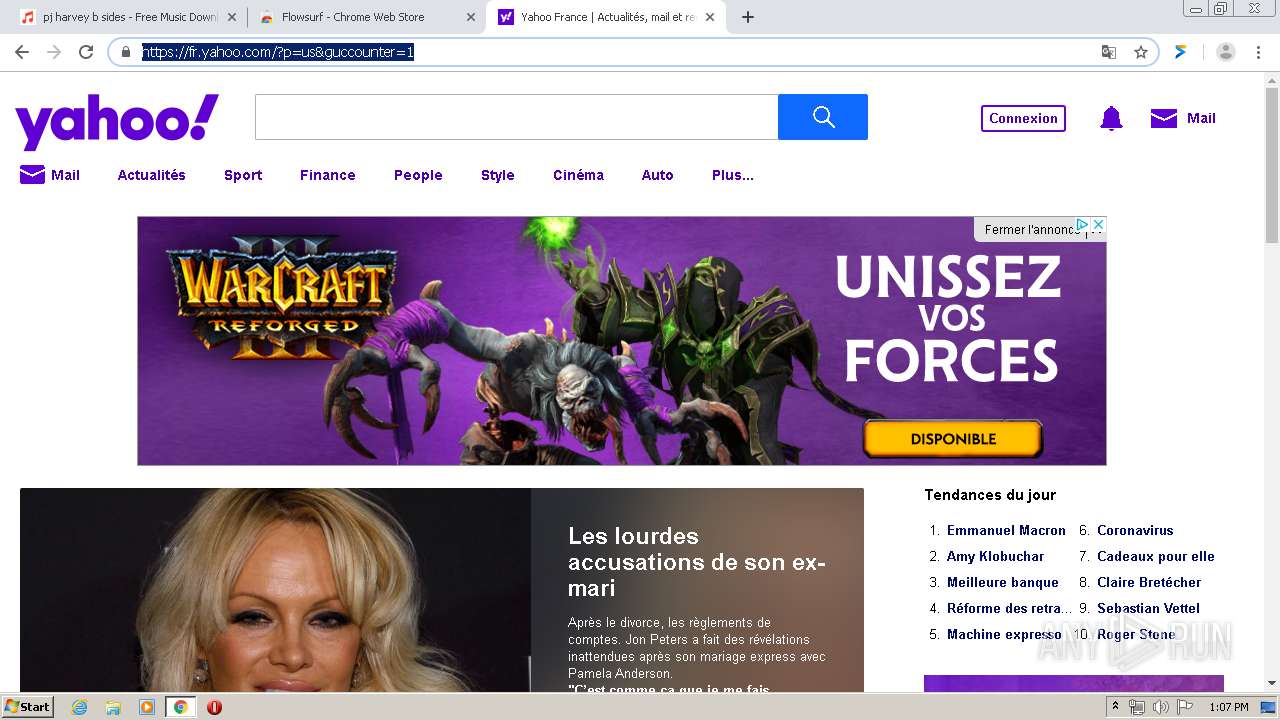
Task: Open trending topic Réforme des retra...
Action: [1009, 608]
